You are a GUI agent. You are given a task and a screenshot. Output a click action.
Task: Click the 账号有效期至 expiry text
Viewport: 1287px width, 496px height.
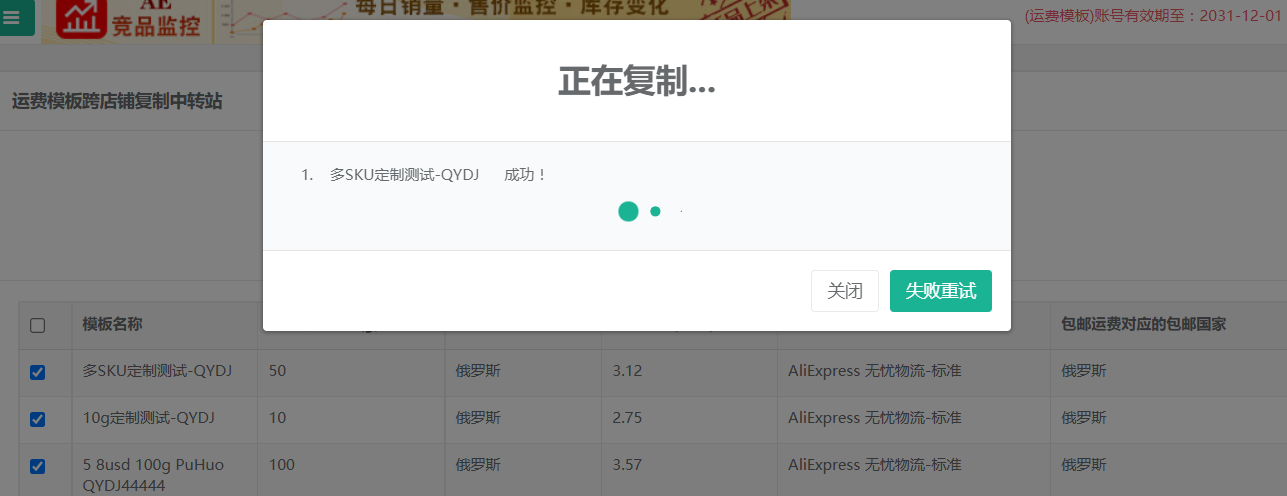tap(1153, 16)
